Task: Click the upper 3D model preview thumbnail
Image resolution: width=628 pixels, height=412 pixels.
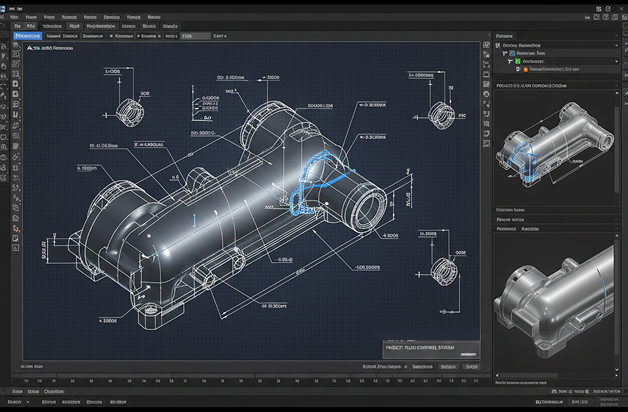Action: coord(556,150)
